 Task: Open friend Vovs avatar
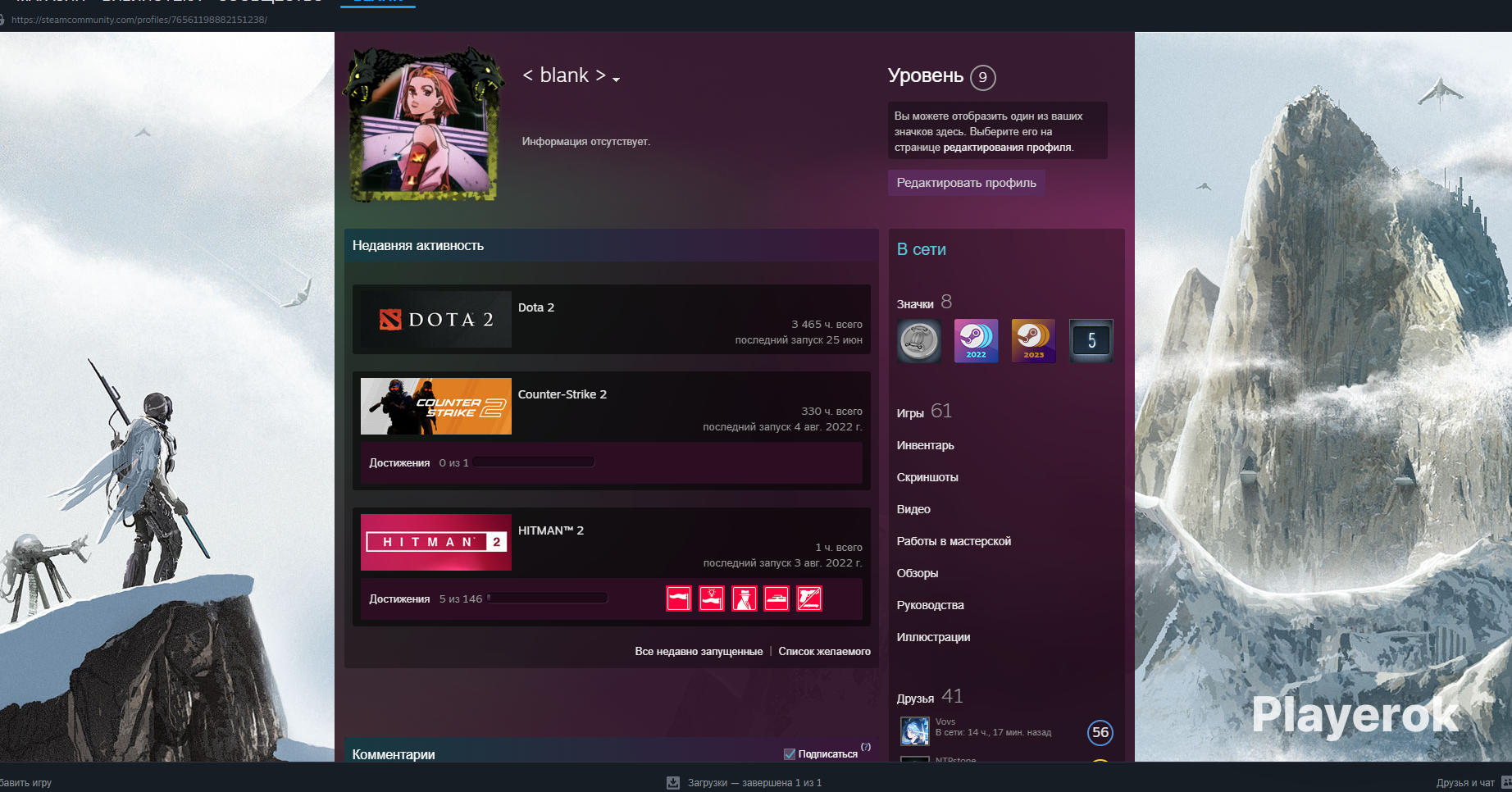coord(914,731)
